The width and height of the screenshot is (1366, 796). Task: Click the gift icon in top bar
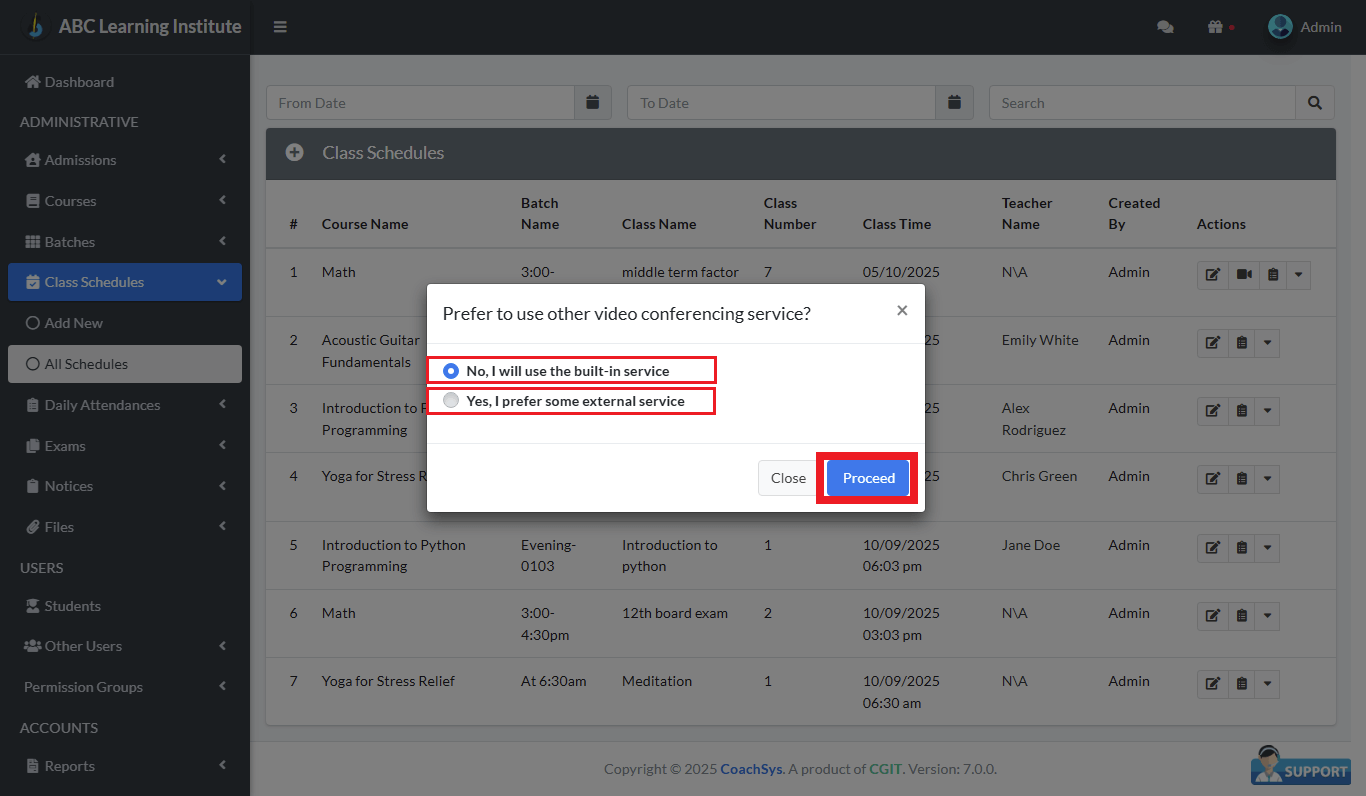coord(1215,27)
